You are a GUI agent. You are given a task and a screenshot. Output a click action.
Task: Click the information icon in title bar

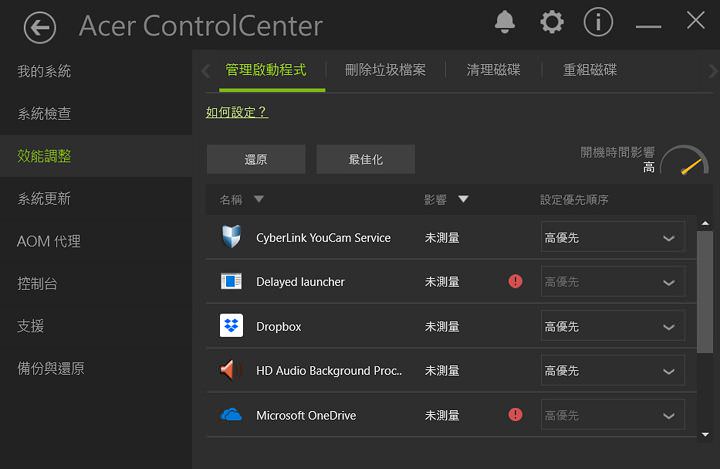(x=598, y=22)
